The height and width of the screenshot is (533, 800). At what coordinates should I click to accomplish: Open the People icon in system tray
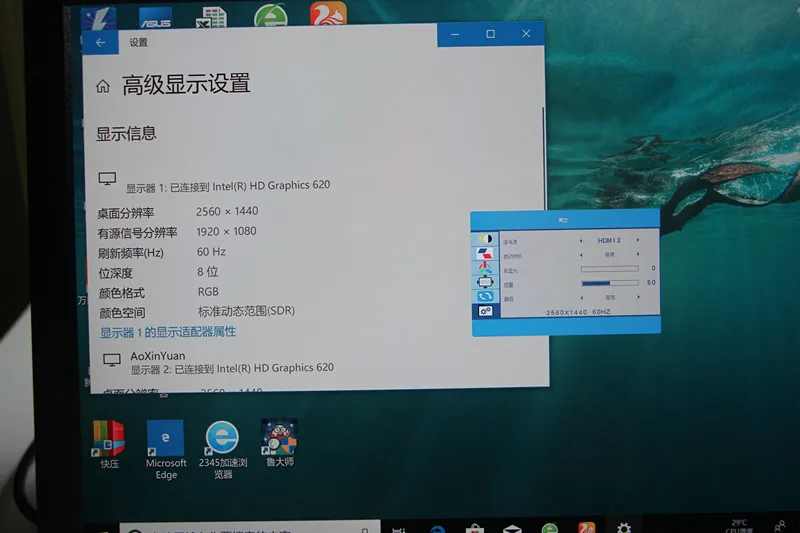point(780,526)
